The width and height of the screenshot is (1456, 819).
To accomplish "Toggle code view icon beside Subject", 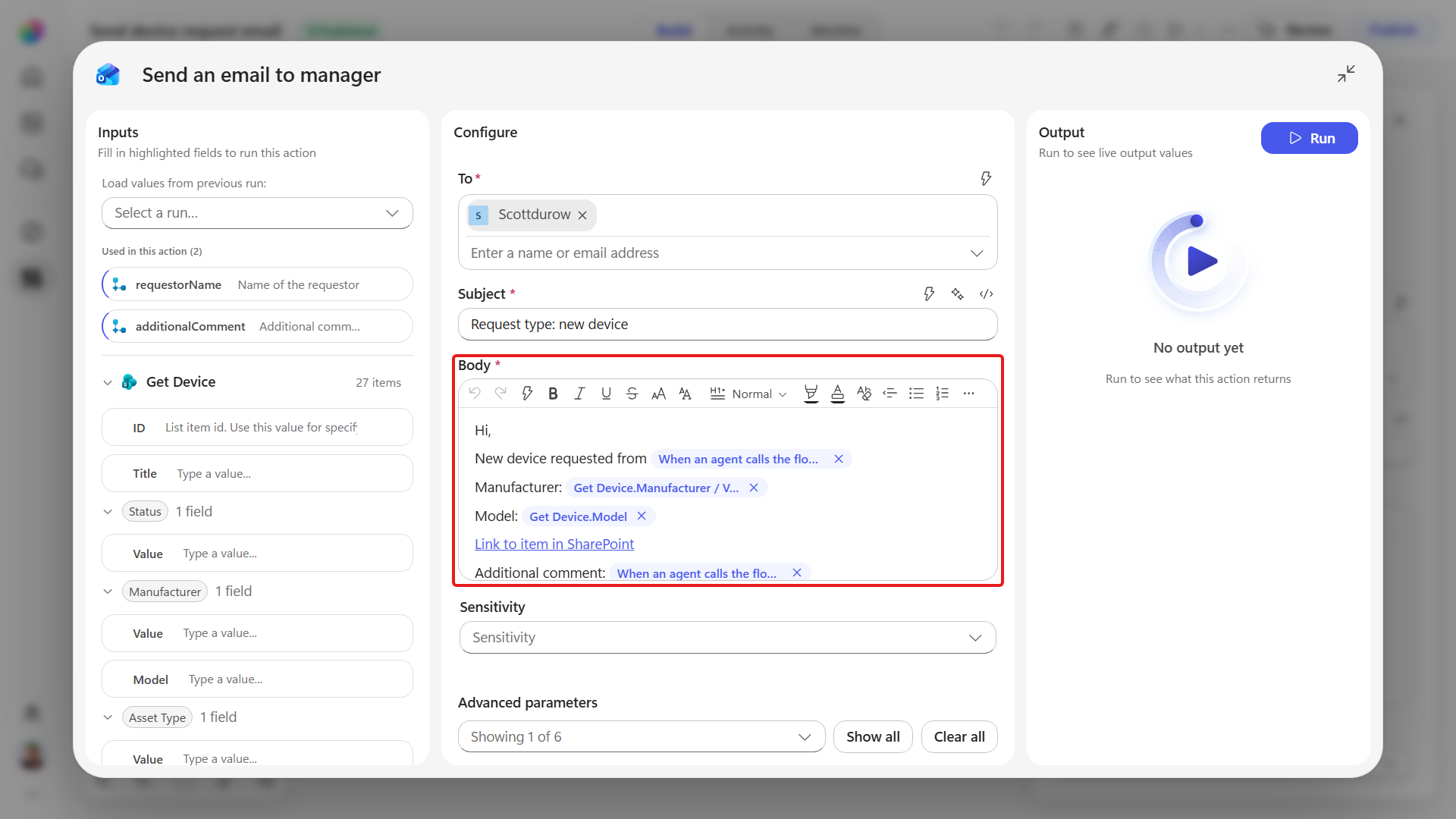I will tap(987, 293).
